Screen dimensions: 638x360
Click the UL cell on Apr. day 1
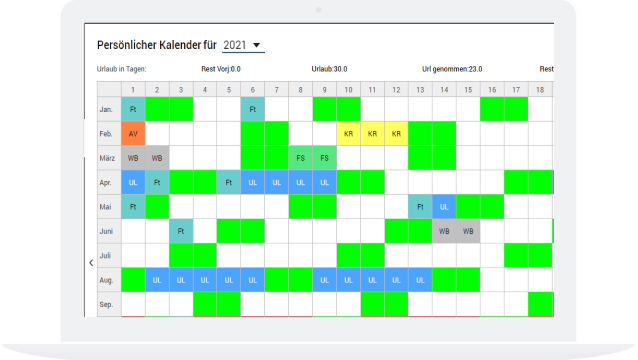(133, 183)
